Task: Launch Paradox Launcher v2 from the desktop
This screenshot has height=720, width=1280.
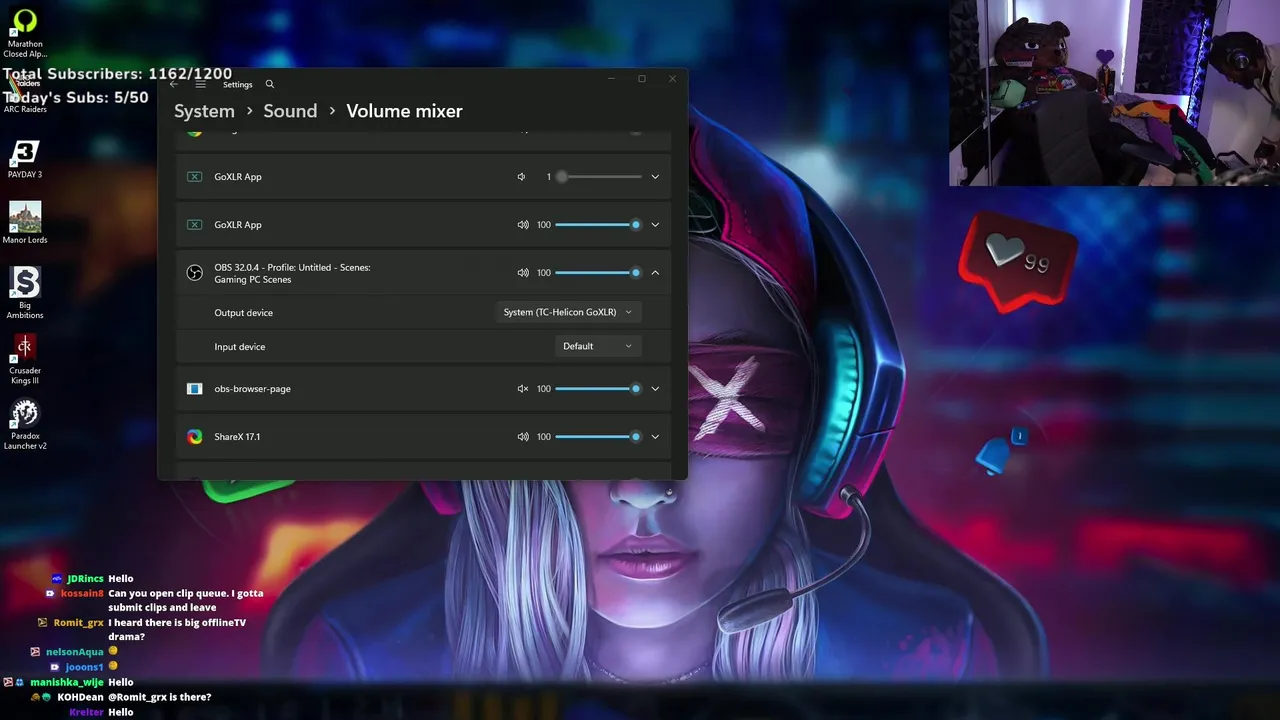Action: click(x=25, y=425)
